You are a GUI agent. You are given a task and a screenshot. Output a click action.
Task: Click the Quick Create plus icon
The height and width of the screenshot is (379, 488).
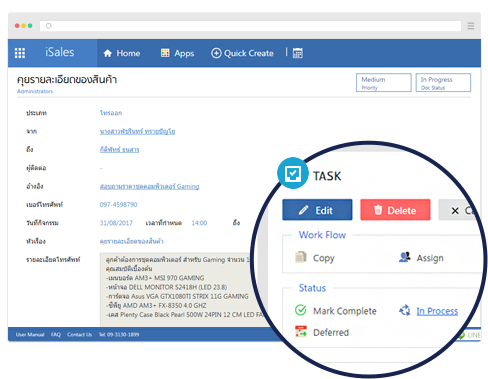tap(216, 53)
